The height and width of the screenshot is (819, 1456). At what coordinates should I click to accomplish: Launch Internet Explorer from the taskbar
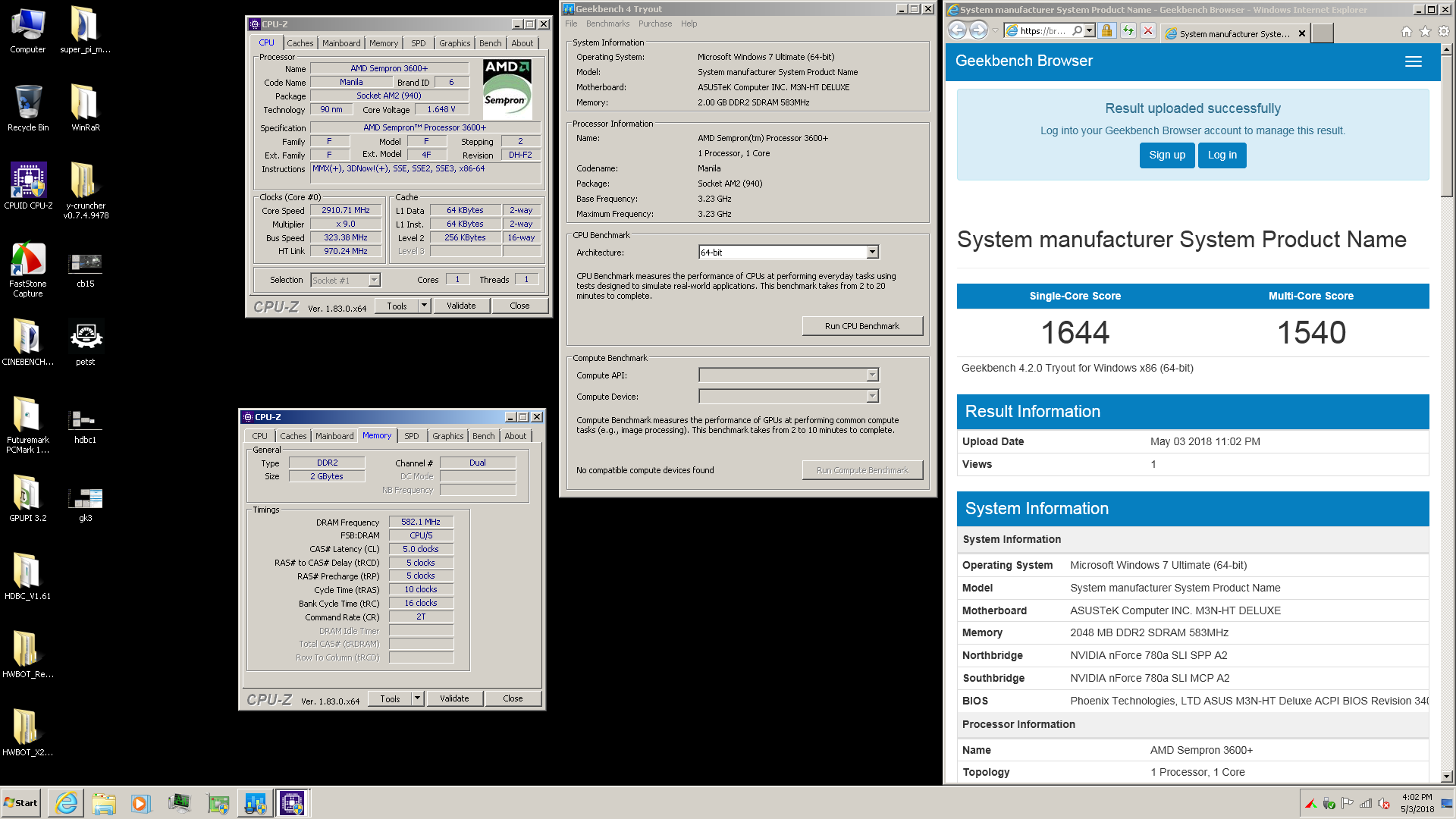[x=67, y=803]
